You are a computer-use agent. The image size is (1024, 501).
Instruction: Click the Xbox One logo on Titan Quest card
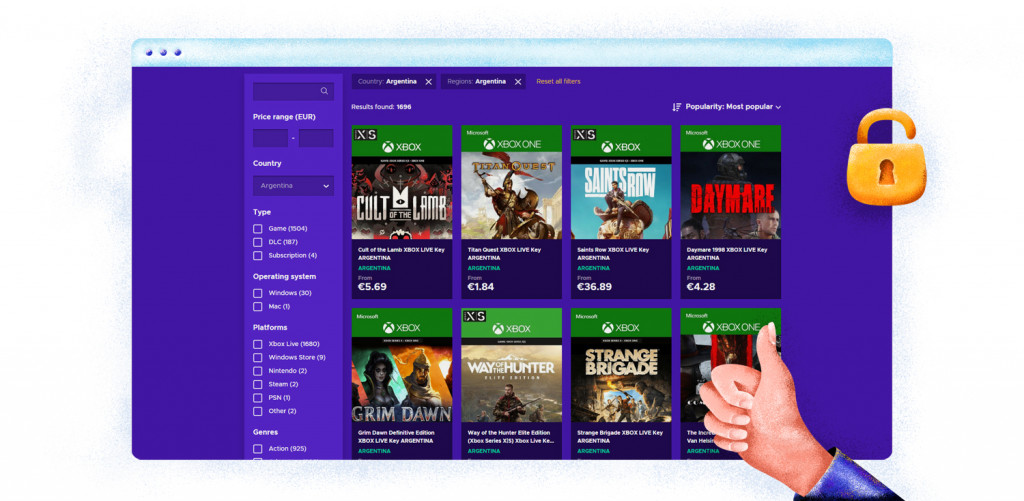(x=512, y=144)
